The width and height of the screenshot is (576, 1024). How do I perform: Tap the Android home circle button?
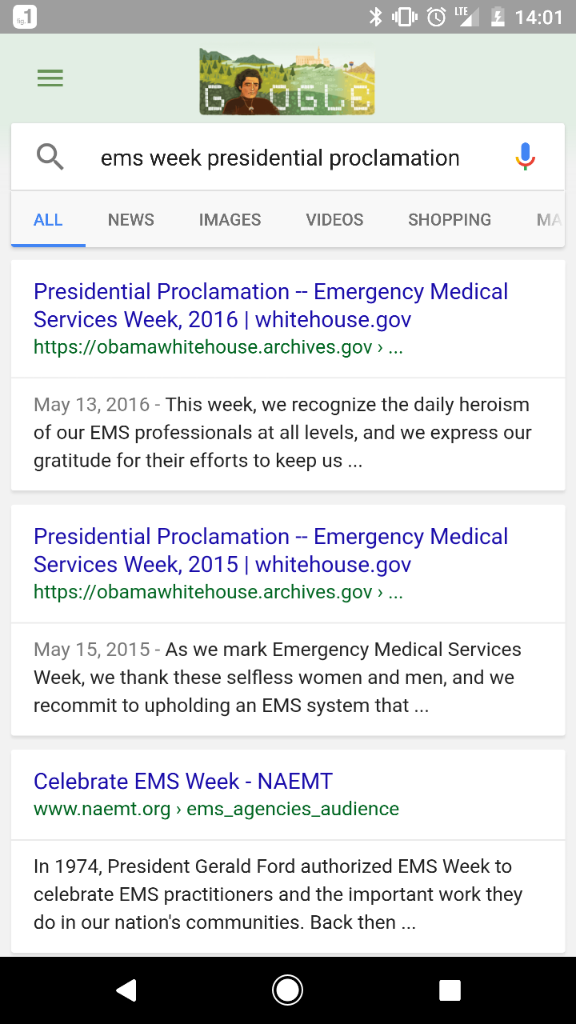(x=287, y=990)
